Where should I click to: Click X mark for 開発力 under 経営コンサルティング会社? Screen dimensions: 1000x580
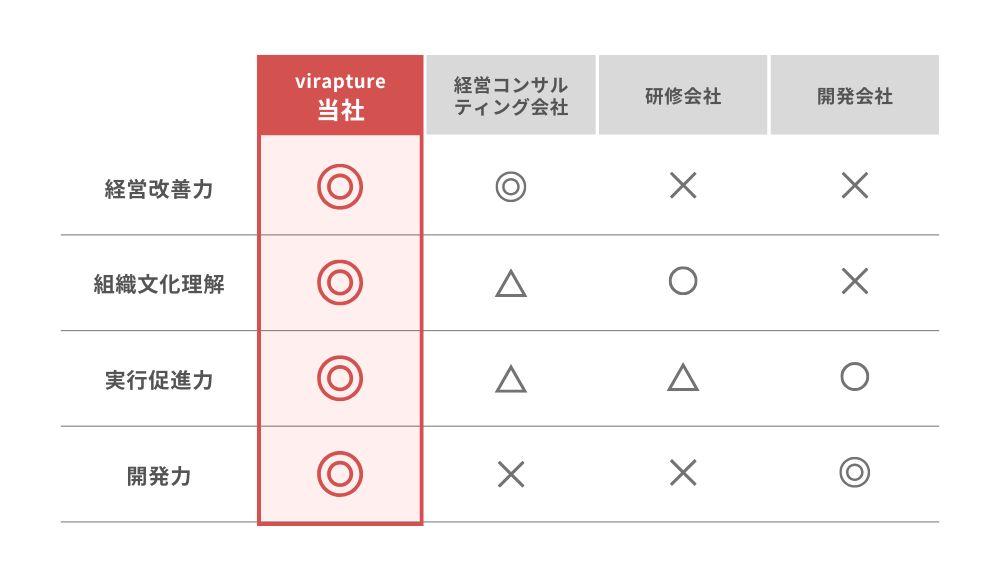click(x=511, y=474)
